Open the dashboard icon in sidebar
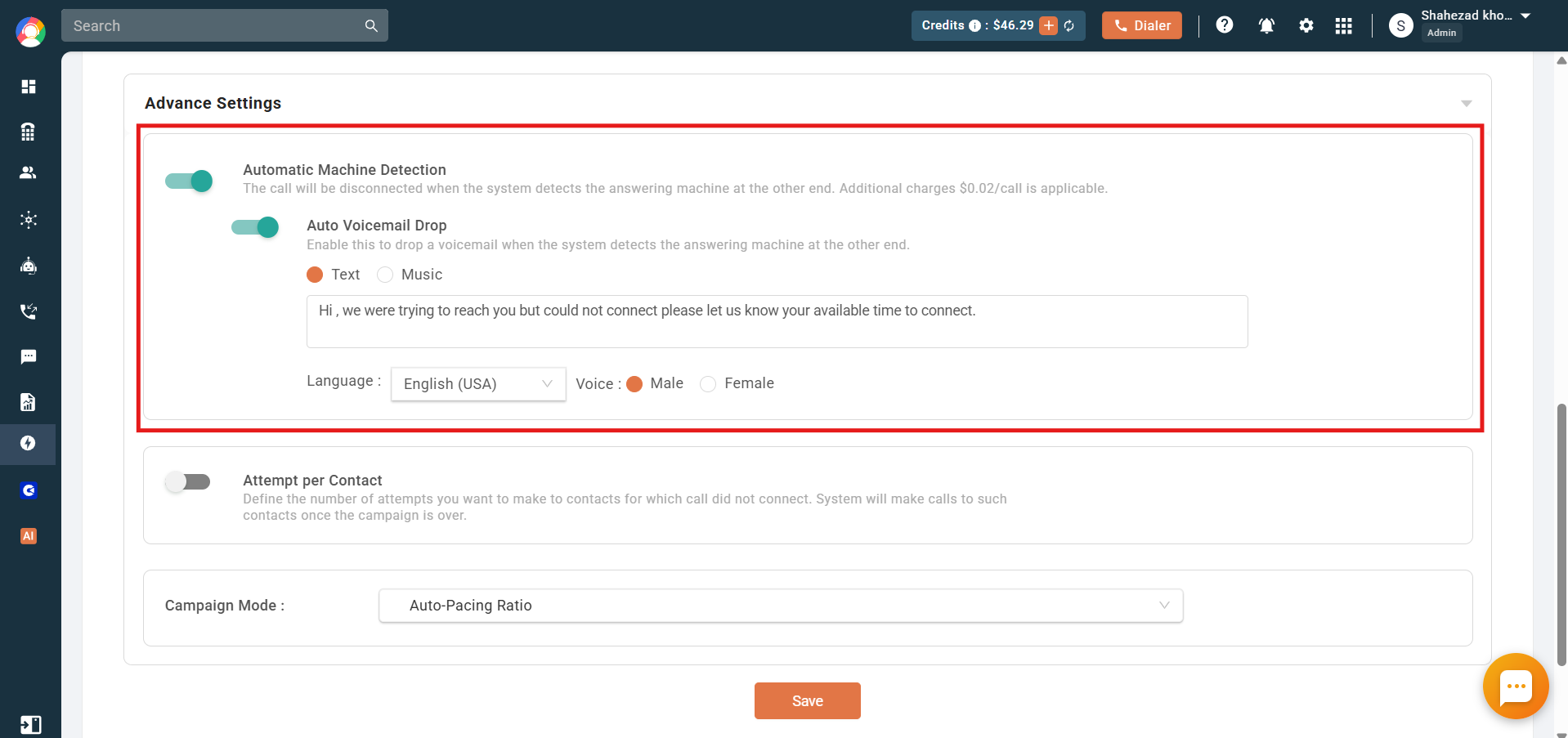1568x738 pixels. point(29,87)
